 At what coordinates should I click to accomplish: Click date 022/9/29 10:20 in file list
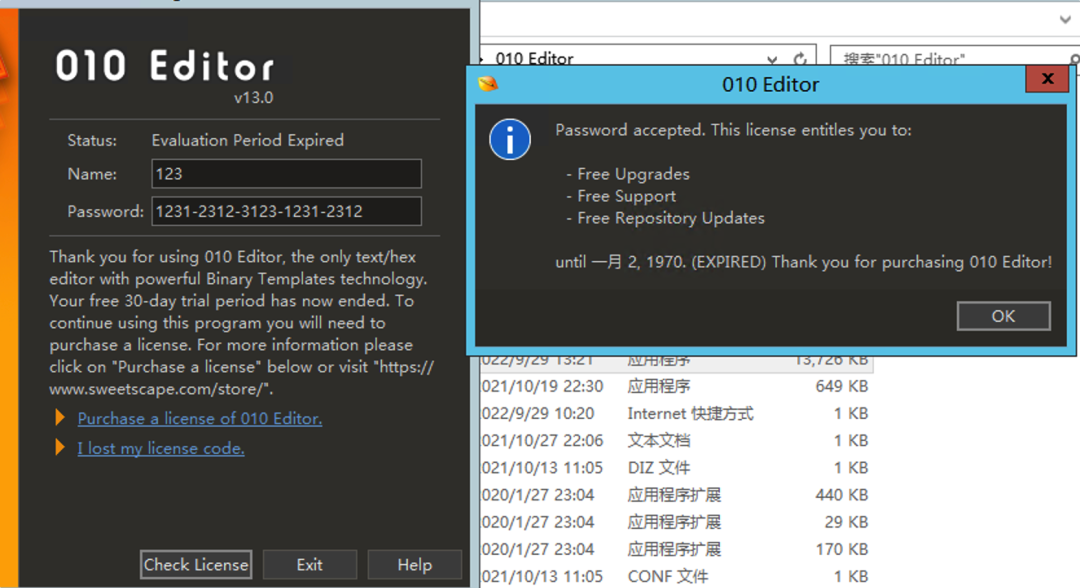[x=538, y=413]
